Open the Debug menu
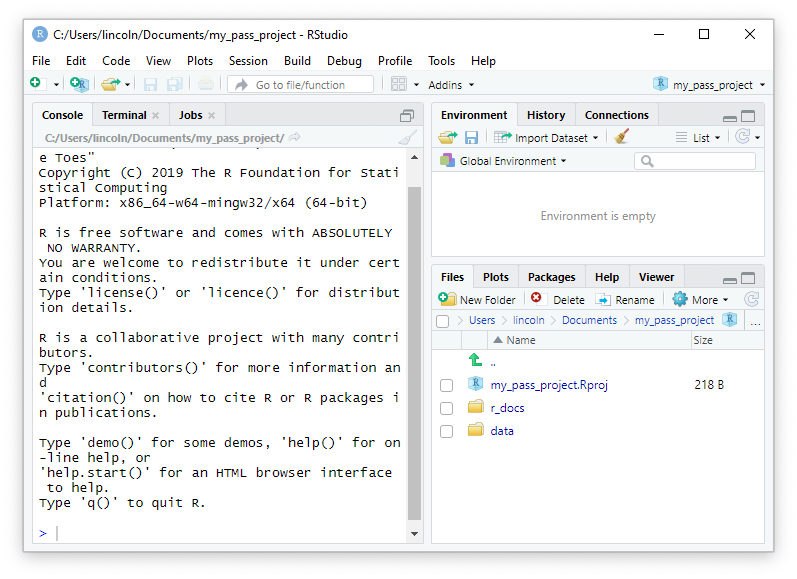Viewport: 797px width, 579px height. tap(344, 61)
